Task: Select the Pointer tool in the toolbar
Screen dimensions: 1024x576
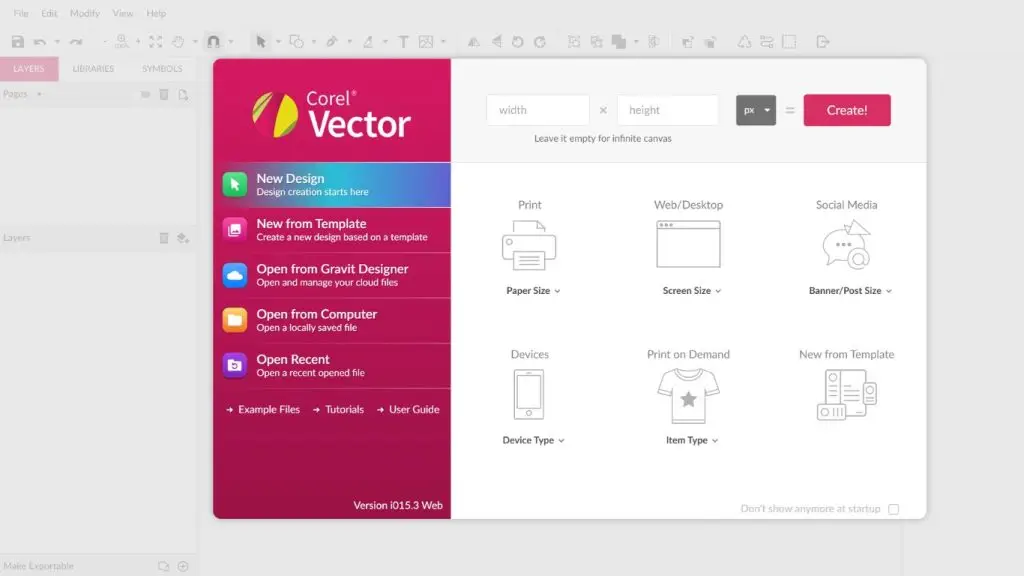Action: (263, 42)
